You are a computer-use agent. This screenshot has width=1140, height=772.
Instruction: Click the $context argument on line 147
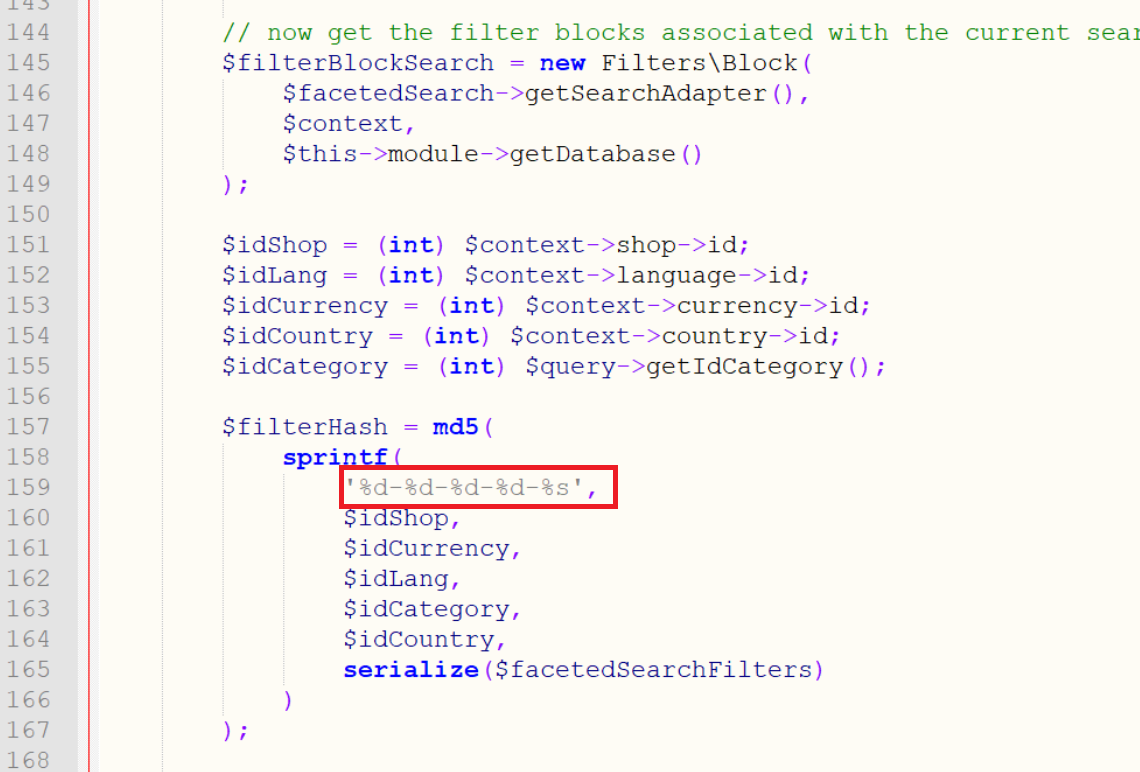click(x=342, y=124)
